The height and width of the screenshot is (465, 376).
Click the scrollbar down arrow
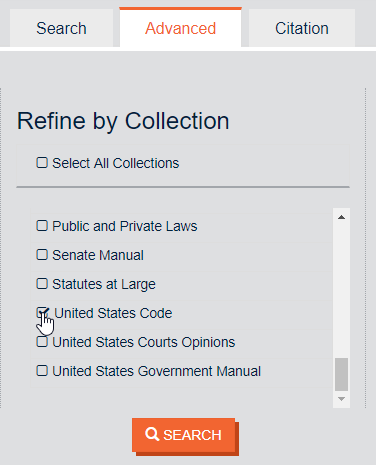(341, 399)
